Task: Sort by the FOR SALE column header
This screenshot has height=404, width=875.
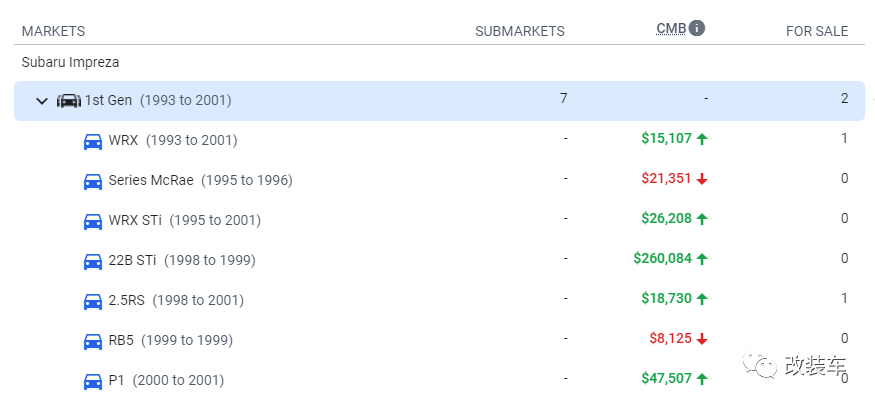Action: point(817,31)
